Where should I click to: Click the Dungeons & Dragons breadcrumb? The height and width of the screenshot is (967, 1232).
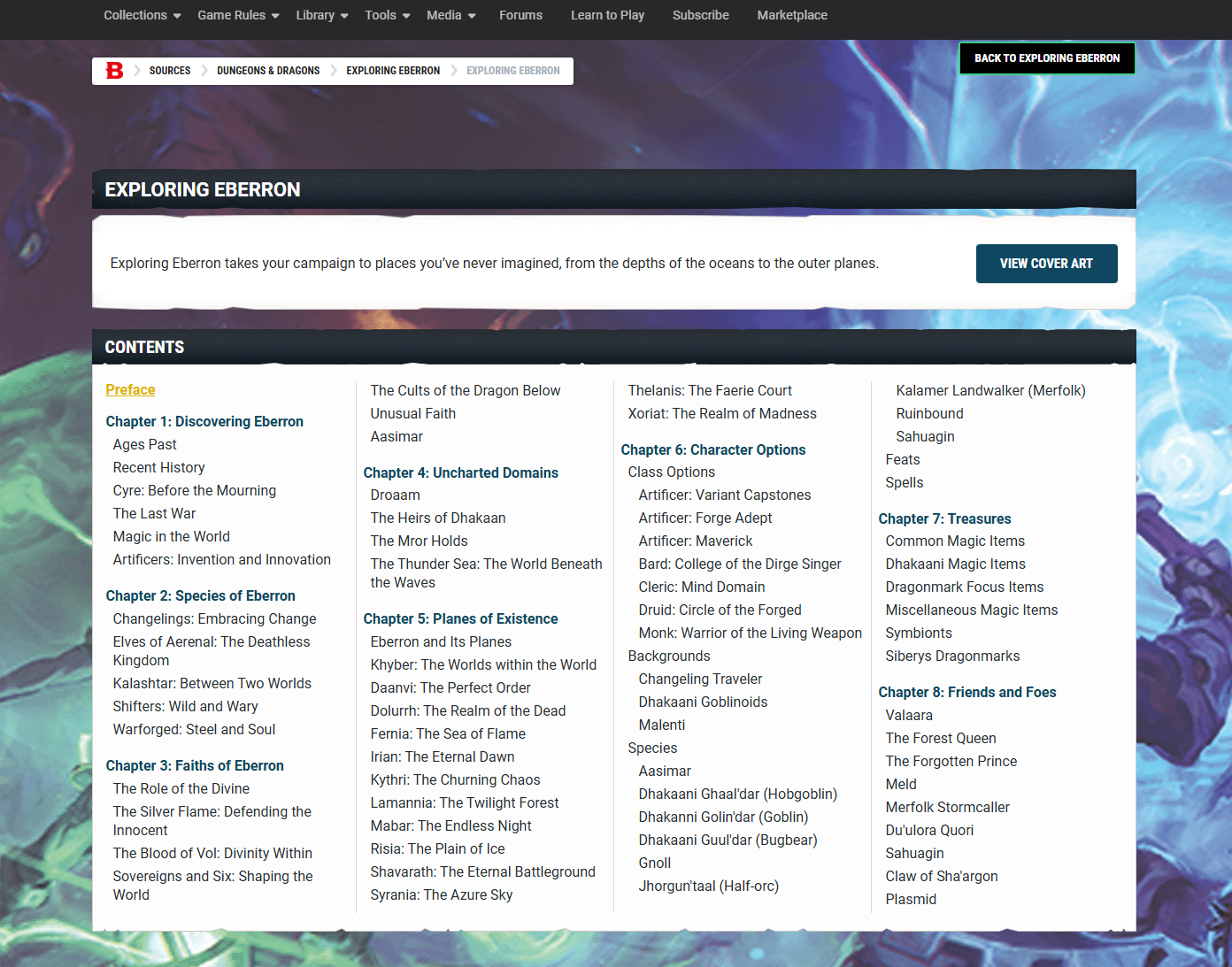(268, 71)
